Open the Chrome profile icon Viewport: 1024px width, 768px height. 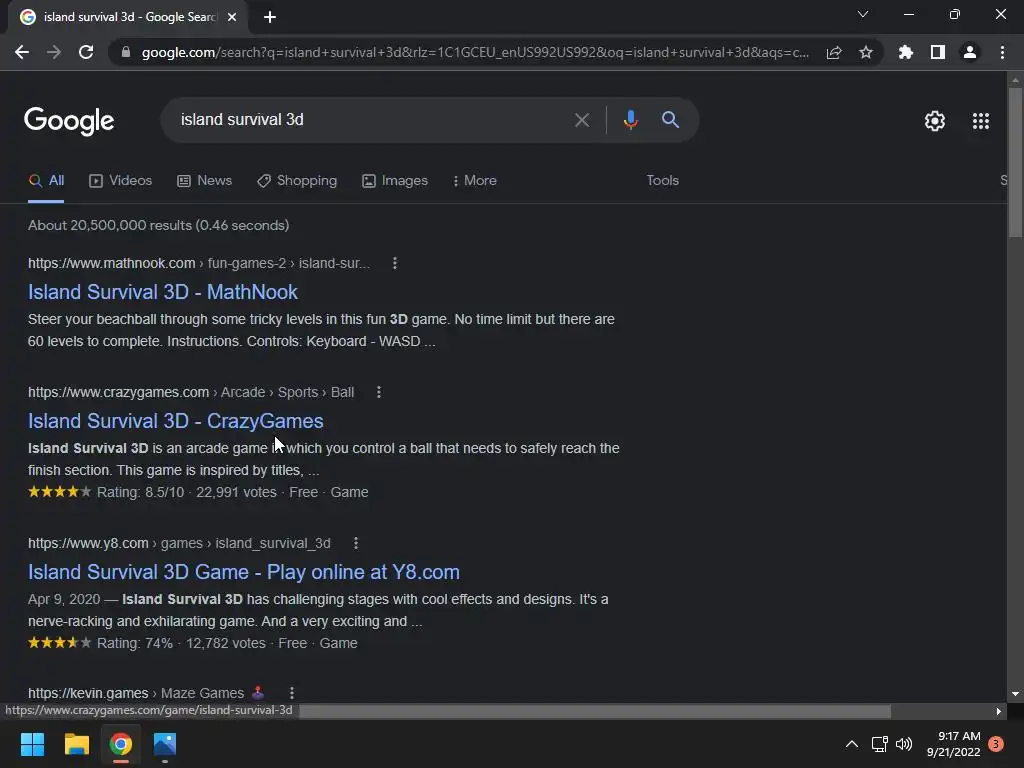(970, 52)
